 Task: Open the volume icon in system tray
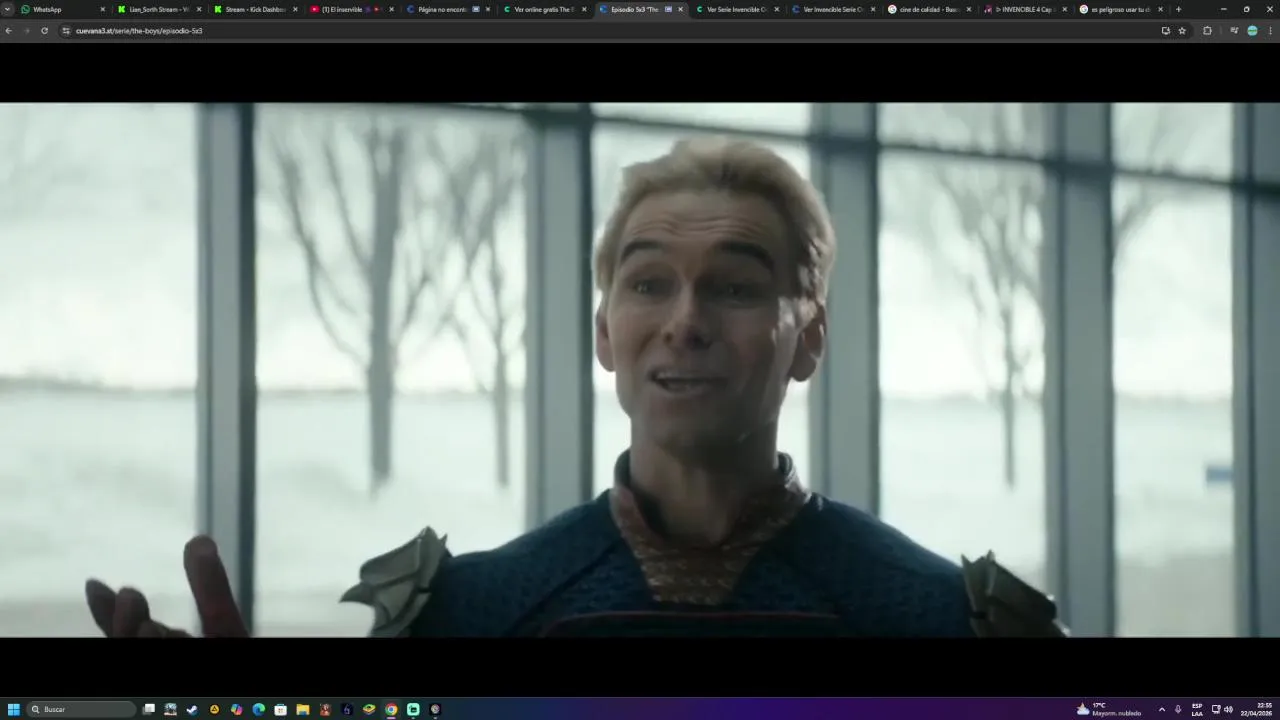(x=1228, y=709)
